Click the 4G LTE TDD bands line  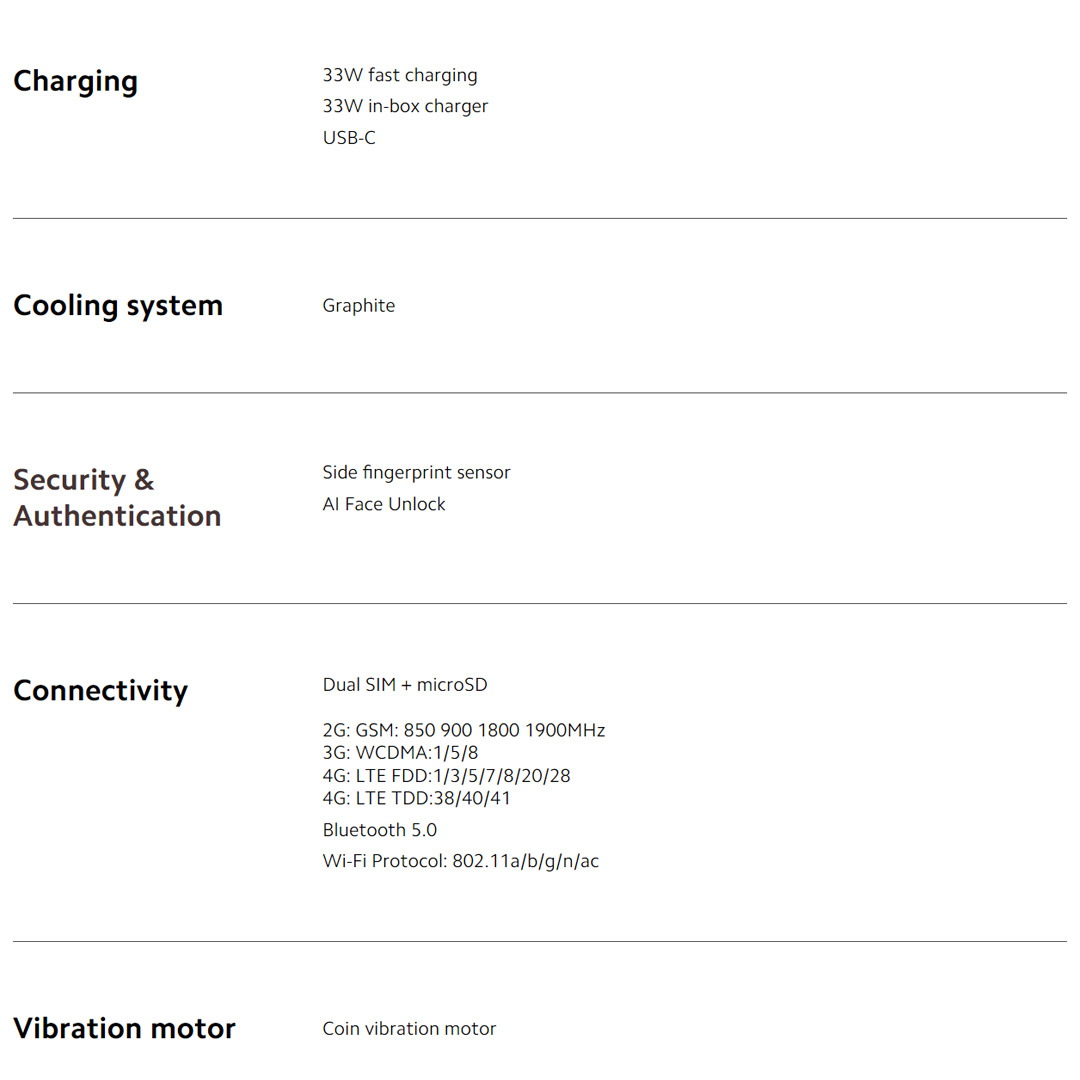(416, 798)
